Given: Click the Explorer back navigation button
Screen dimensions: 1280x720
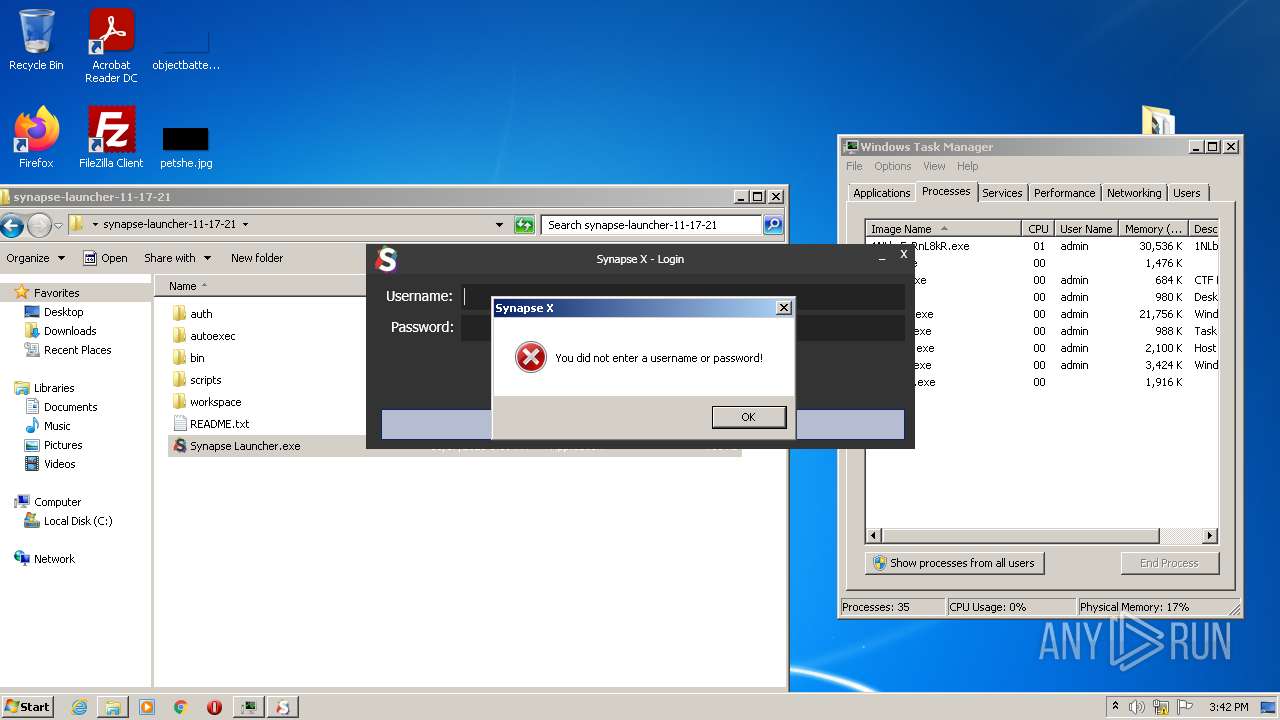Looking at the screenshot, I should click(12, 225).
